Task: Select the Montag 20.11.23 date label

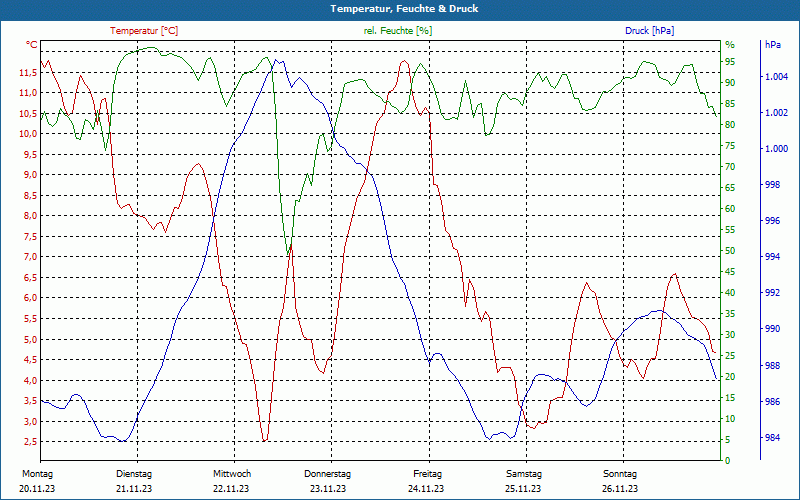Action: click(x=36, y=481)
